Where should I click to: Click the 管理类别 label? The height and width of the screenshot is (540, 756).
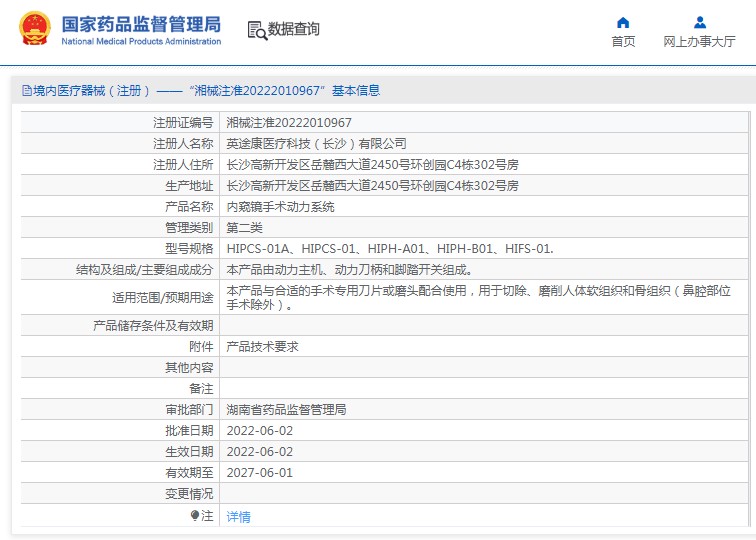pyautogui.click(x=189, y=228)
